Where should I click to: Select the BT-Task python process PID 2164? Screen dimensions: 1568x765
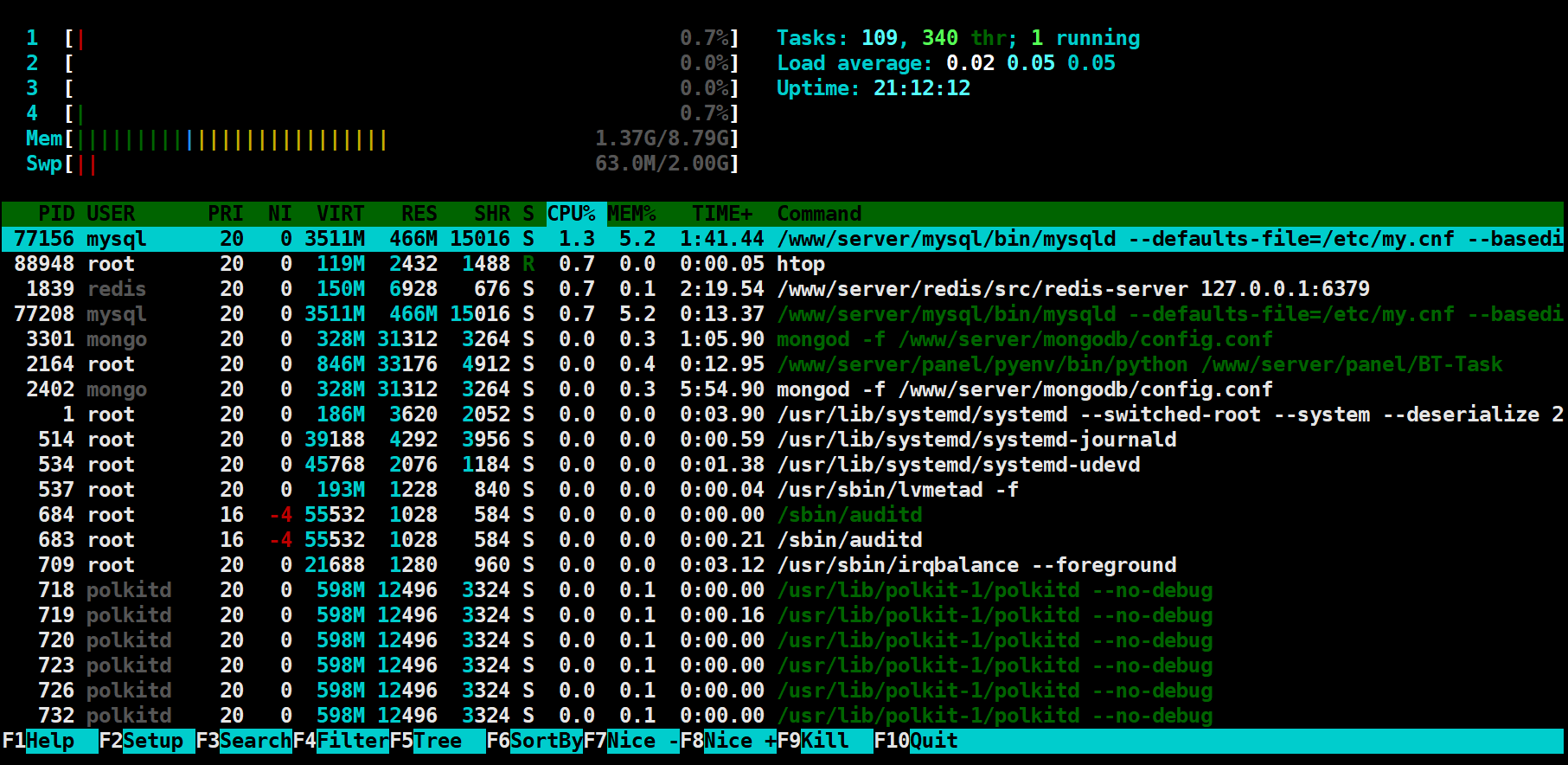[x=783, y=364]
